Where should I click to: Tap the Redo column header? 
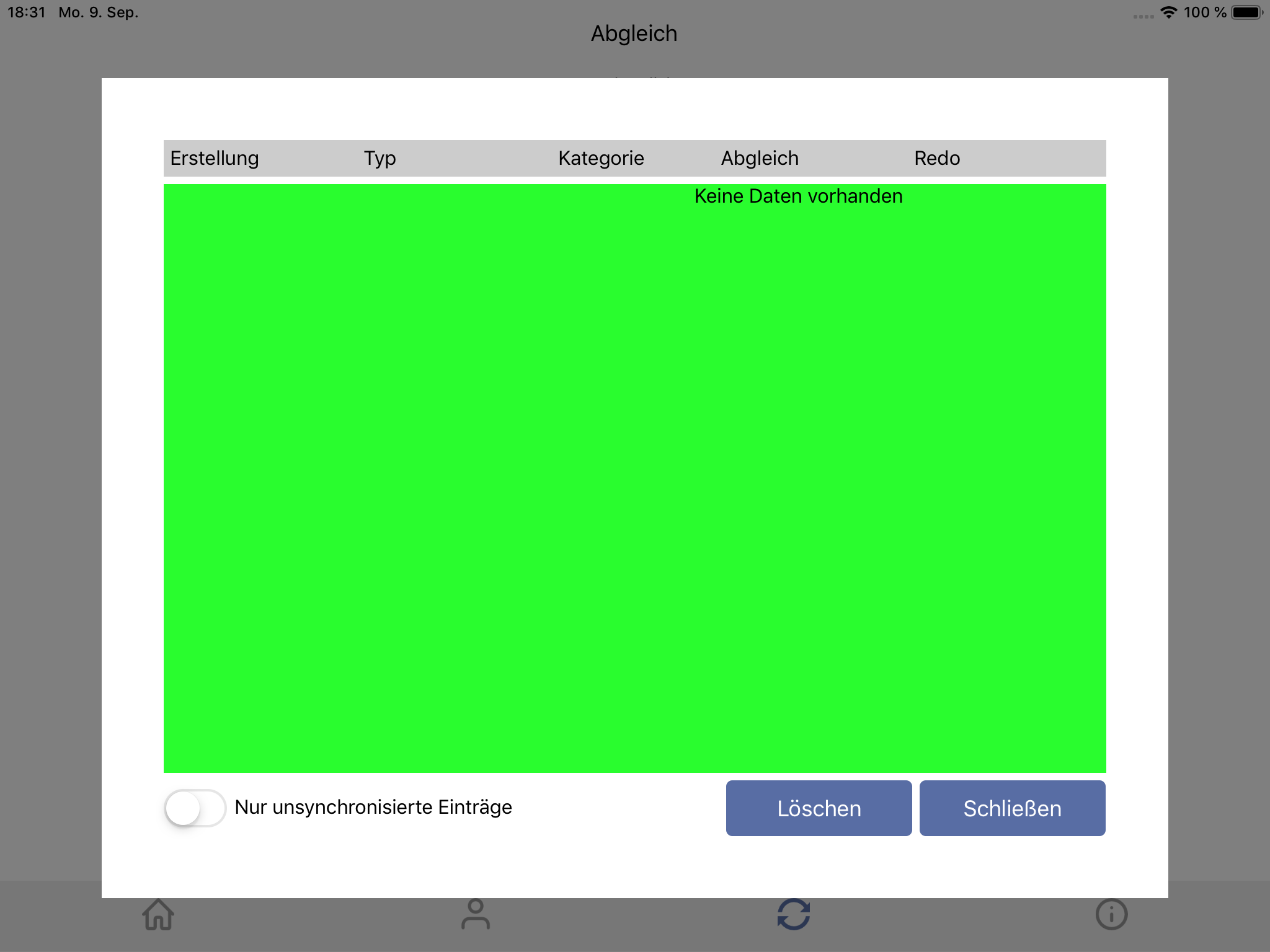click(x=937, y=159)
